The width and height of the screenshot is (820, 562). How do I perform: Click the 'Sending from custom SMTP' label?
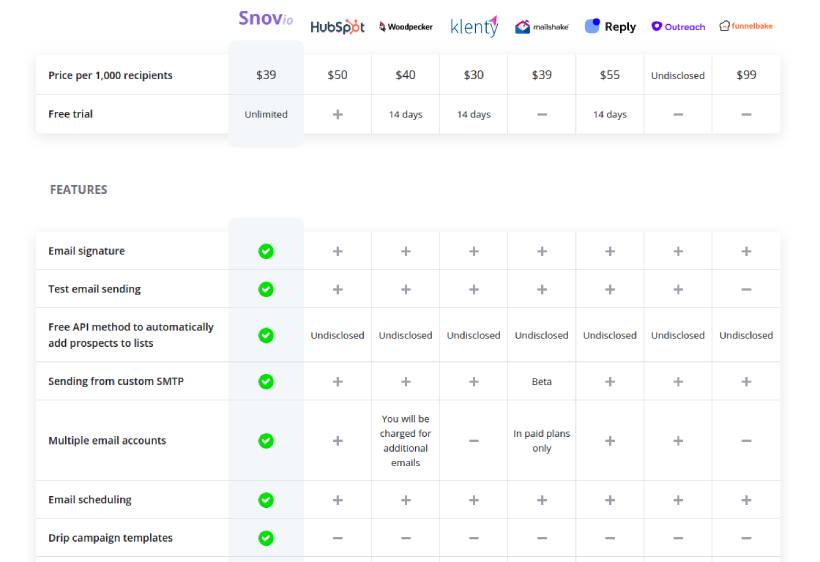[116, 381]
